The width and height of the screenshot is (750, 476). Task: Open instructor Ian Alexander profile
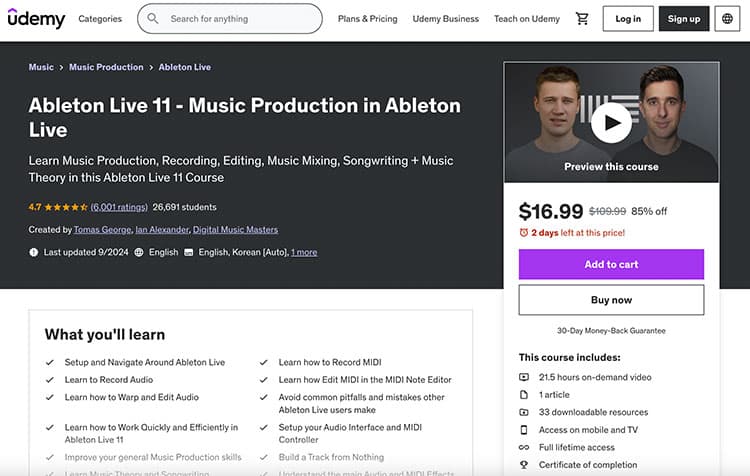[x=162, y=230]
